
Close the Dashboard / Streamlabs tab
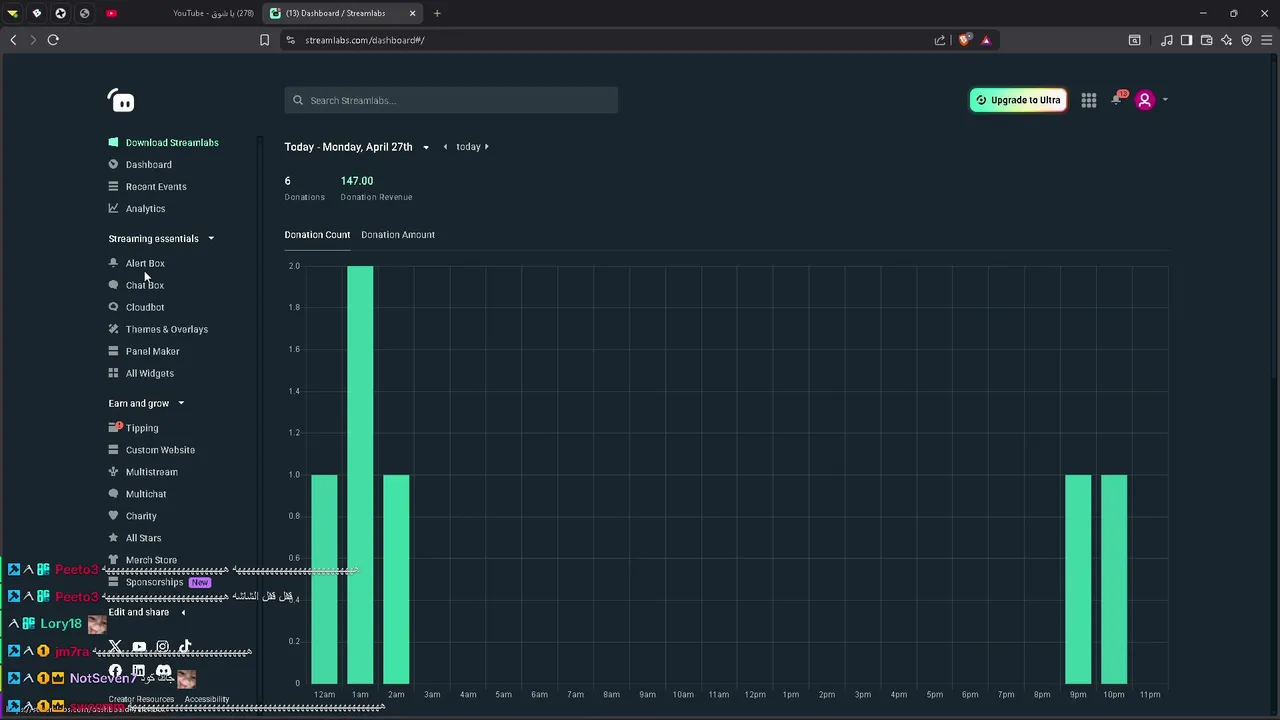click(x=412, y=13)
